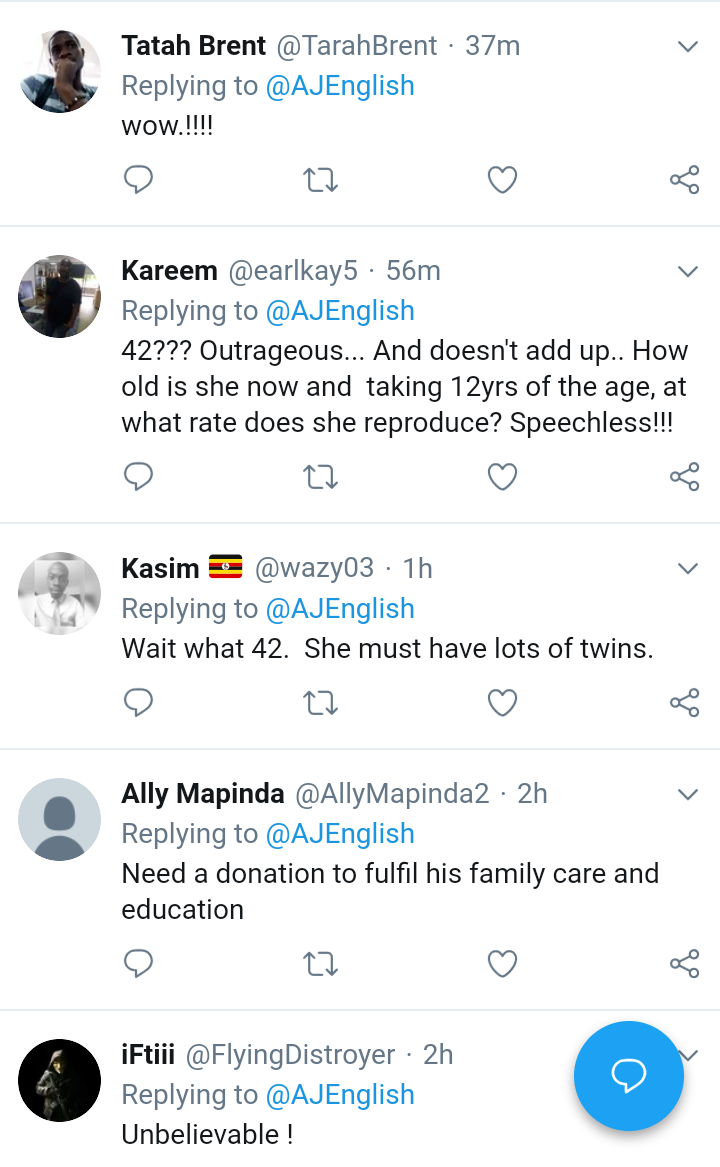Open Kareem's profile picture
720x1167 pixels.
60,296
